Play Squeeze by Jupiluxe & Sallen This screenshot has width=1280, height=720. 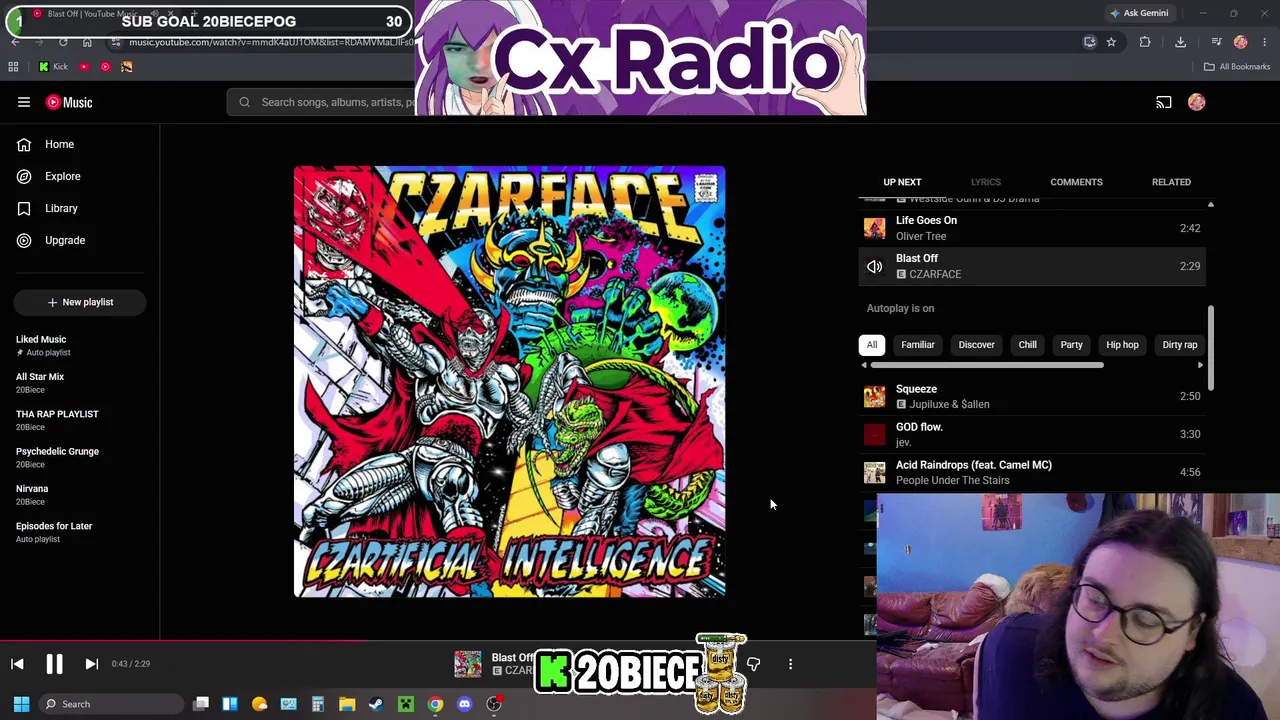tap(1032, 396)
